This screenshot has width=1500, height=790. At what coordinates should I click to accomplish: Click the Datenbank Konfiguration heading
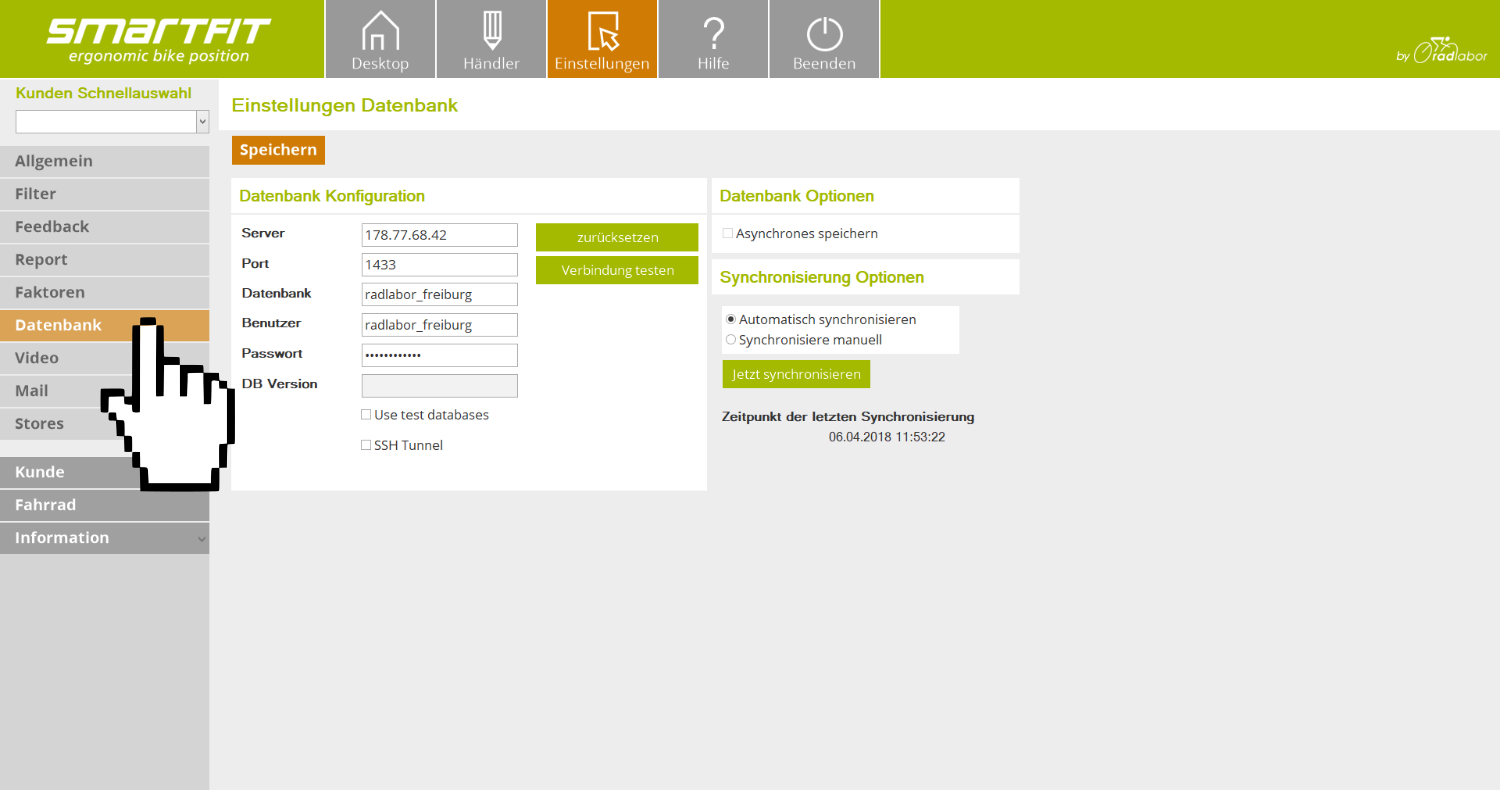[x=332, y=196]
